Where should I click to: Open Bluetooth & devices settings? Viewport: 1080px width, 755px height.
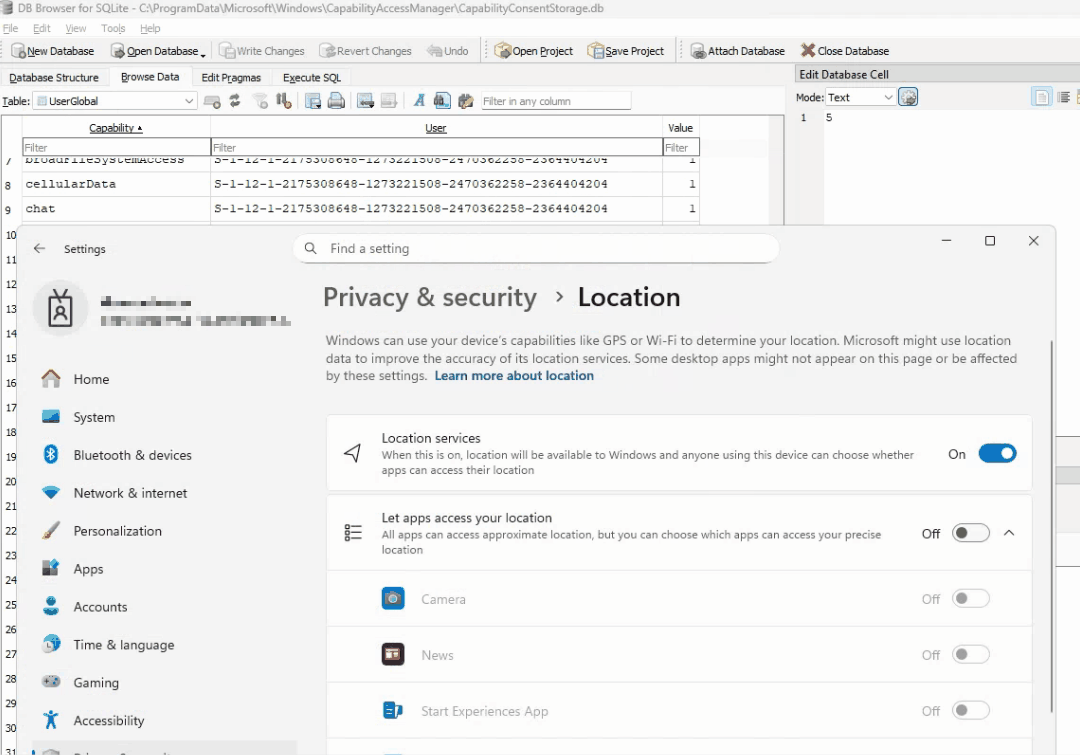click(x=131, y=455)
